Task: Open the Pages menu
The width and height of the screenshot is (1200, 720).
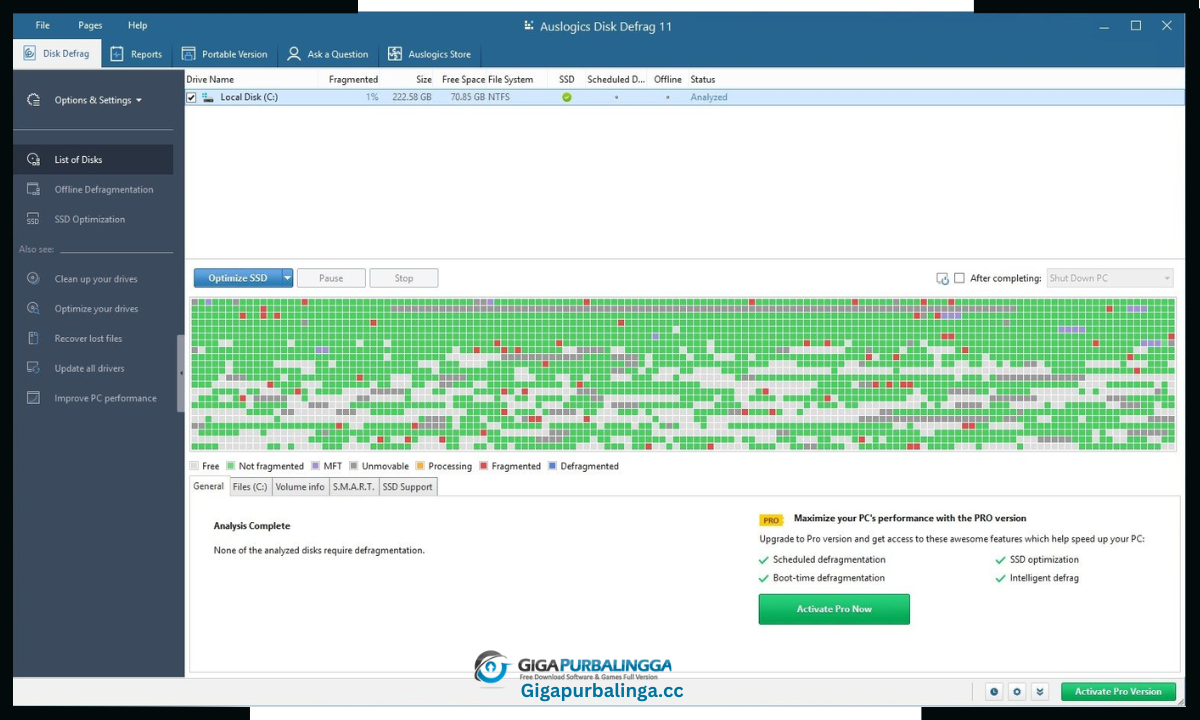Action: pos(90,25)
